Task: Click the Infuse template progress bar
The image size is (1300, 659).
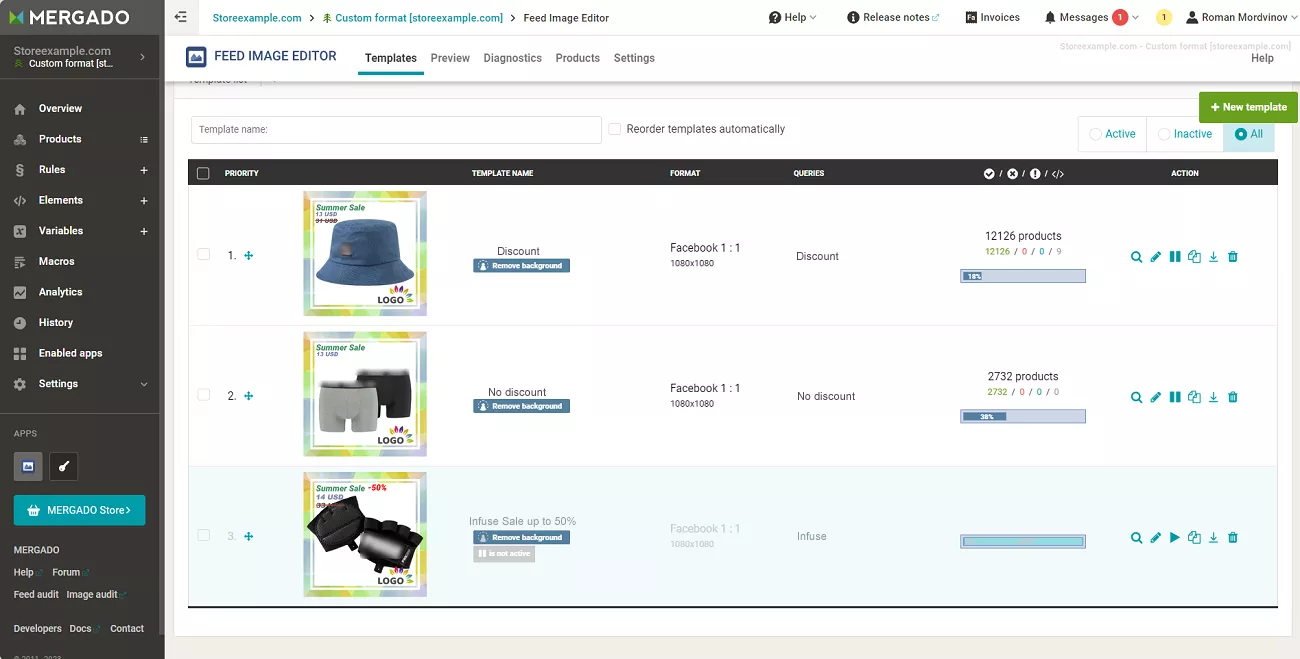Action: click(x=1023, y=541)
